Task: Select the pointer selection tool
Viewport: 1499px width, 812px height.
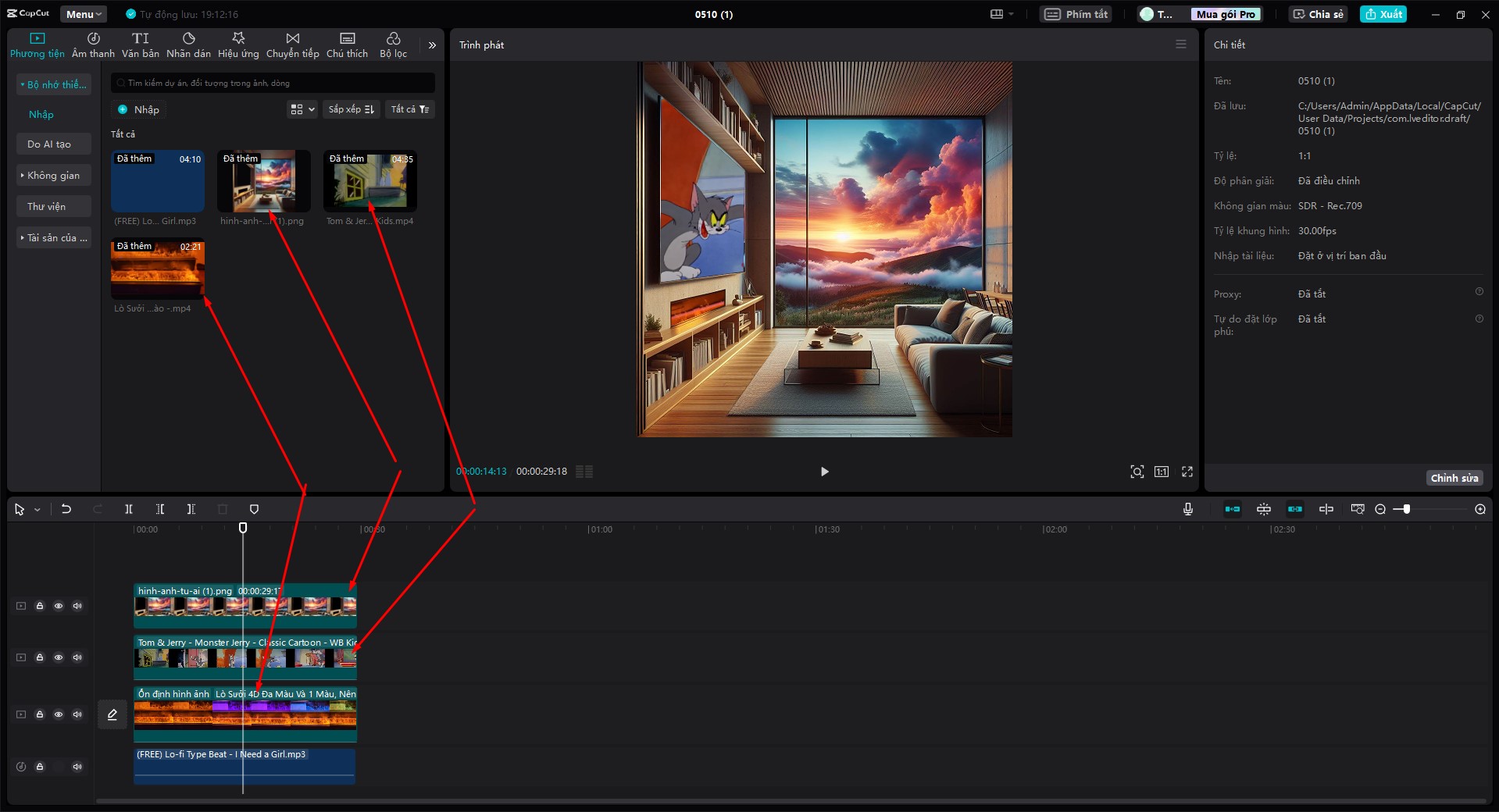Action: (20, 509)
